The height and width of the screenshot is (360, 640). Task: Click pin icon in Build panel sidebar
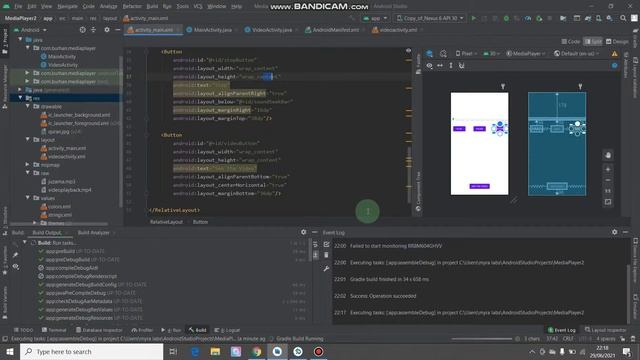tap(16, 255)
